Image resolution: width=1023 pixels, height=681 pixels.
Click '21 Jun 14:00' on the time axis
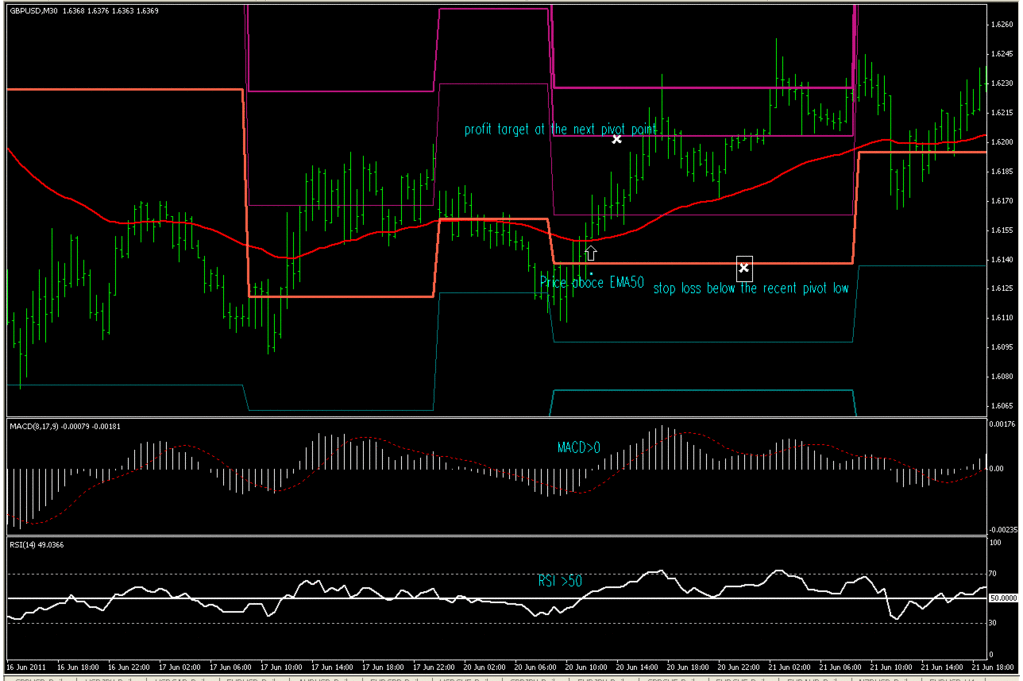pyautogui.click(x=943, y=667)
